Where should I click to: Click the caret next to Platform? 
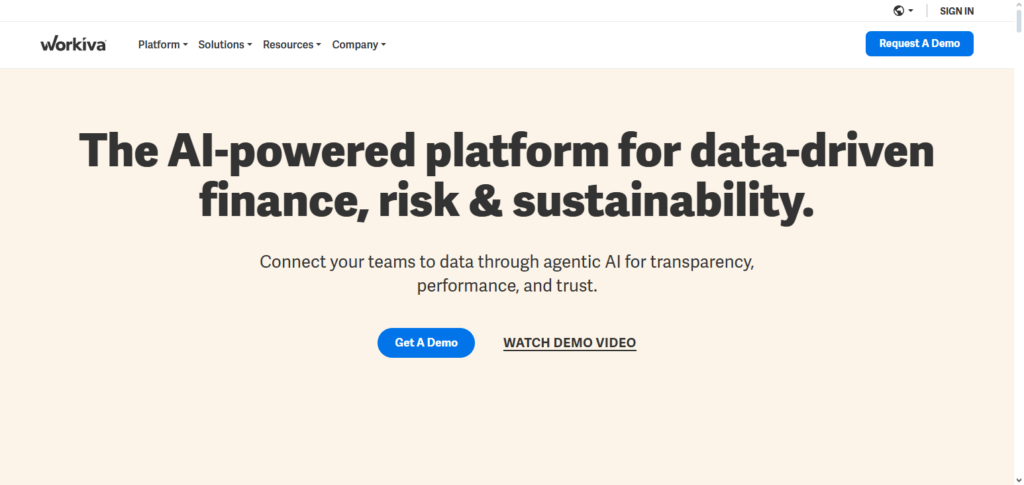(186, 45)
